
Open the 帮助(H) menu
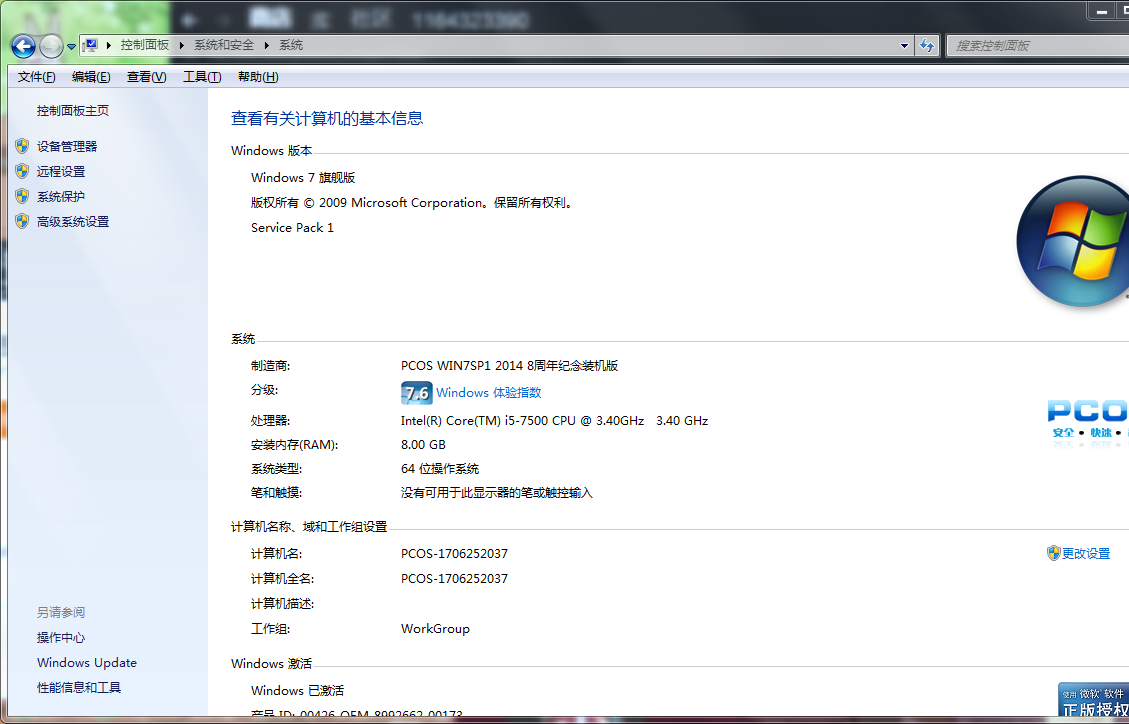click(258, 77)
